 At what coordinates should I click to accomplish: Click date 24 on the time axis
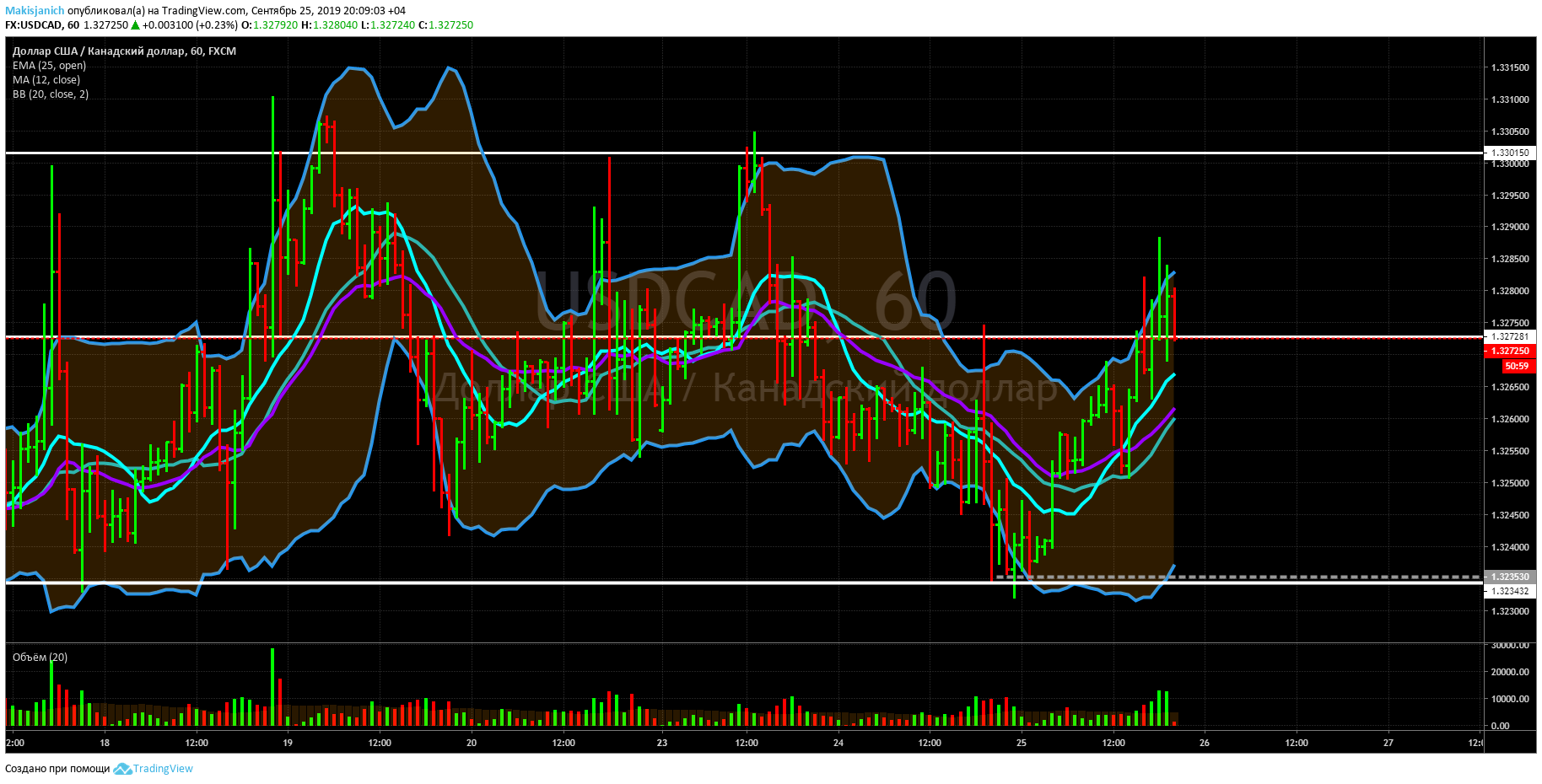838,743
